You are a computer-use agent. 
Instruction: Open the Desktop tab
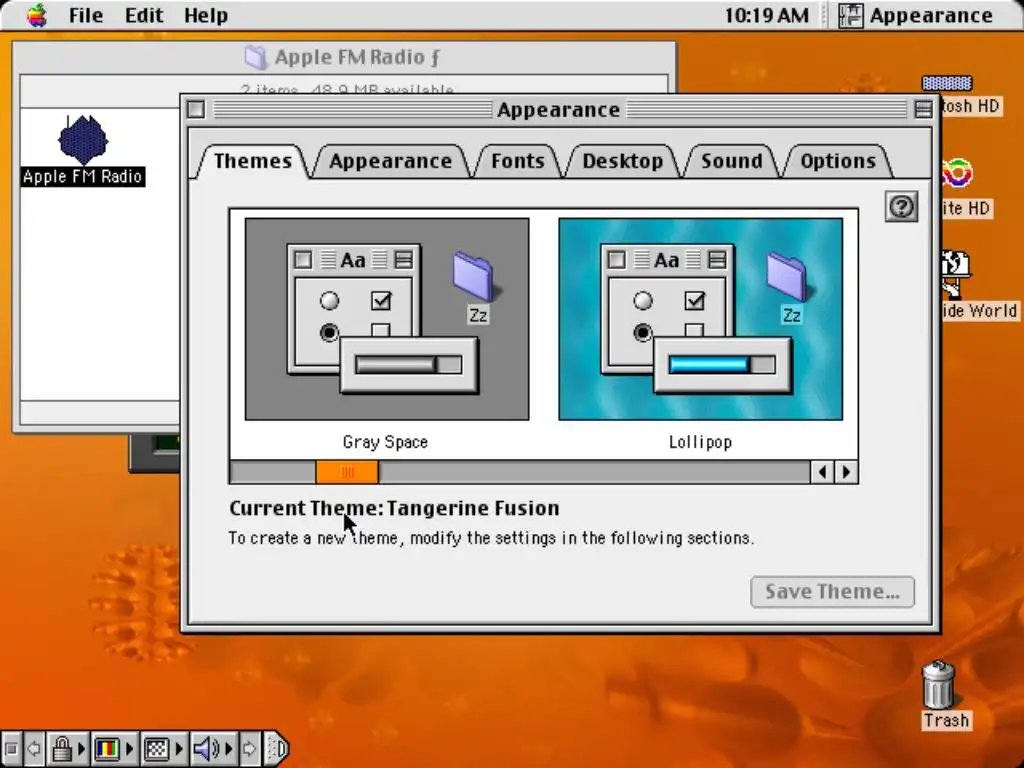622,161
